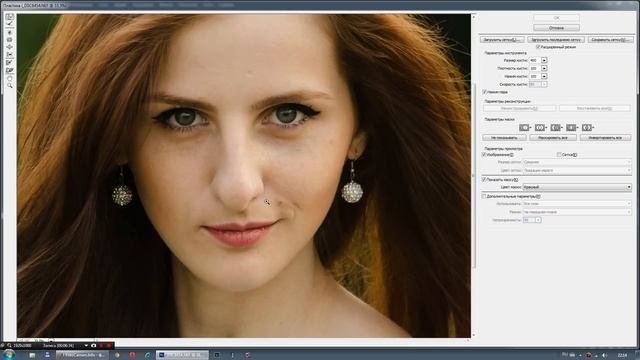
Task: Click the mask None (Не показывать) button
Action: [504, 138]
